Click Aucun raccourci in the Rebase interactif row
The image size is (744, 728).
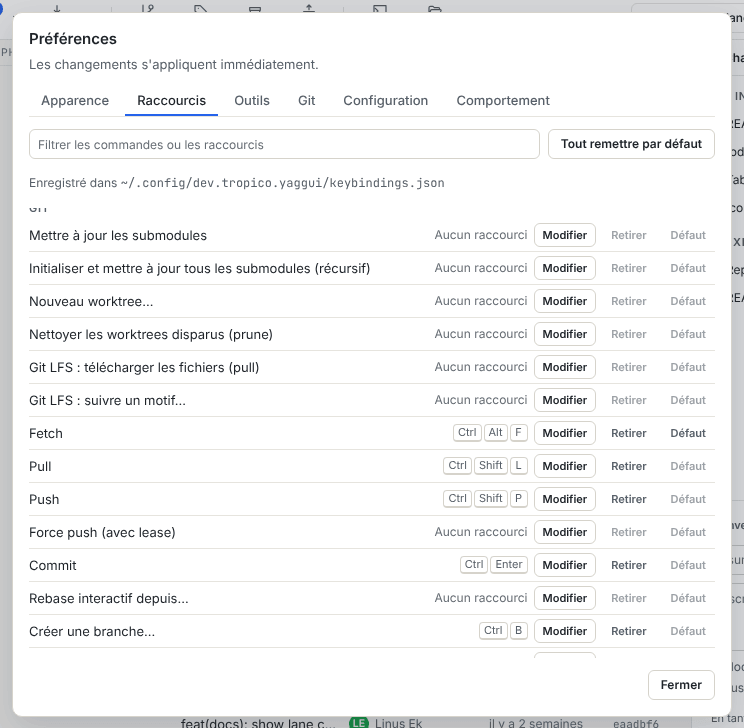click(x=481, y=598)
